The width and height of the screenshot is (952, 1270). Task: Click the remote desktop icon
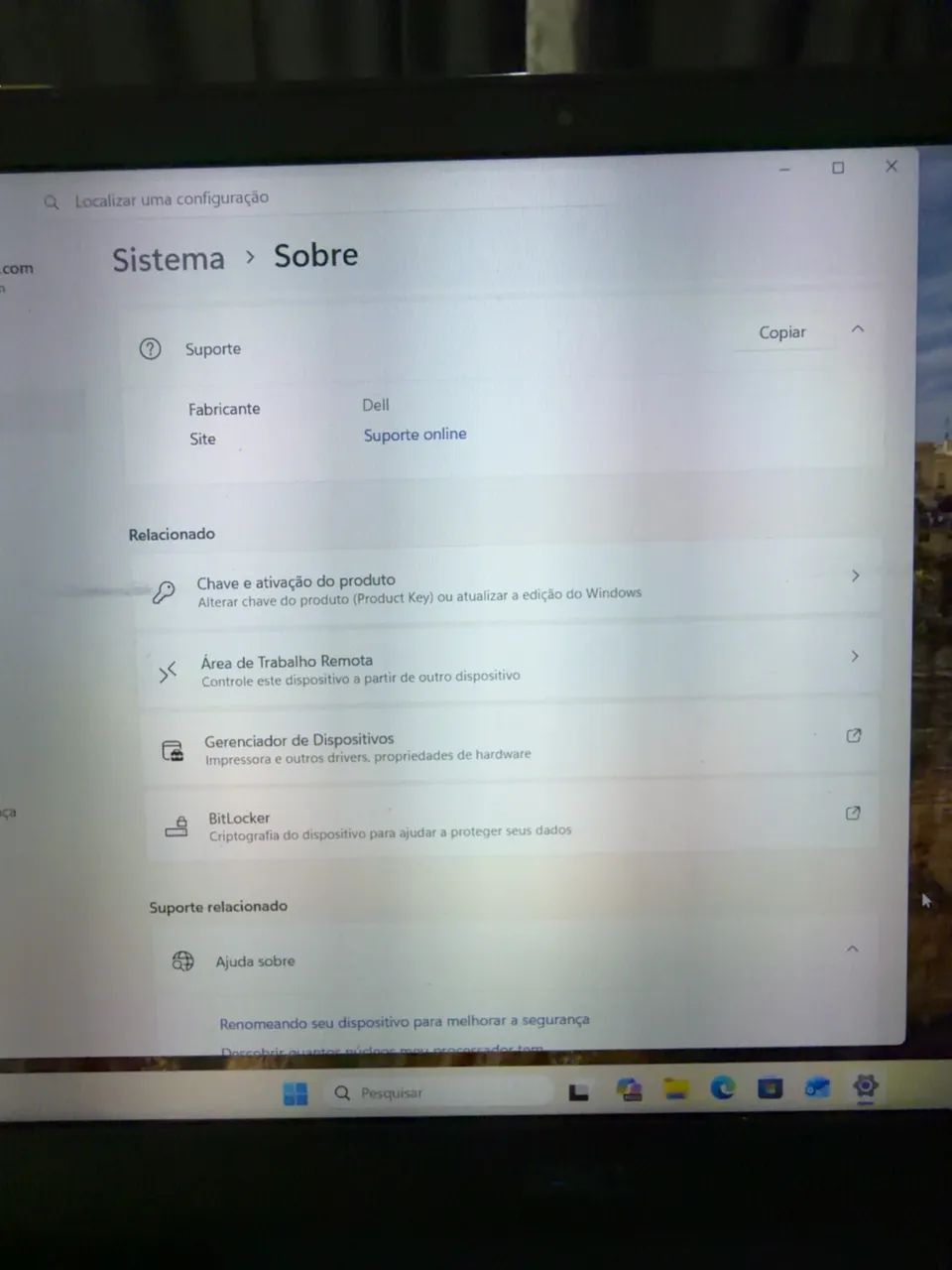pos(168,672)
